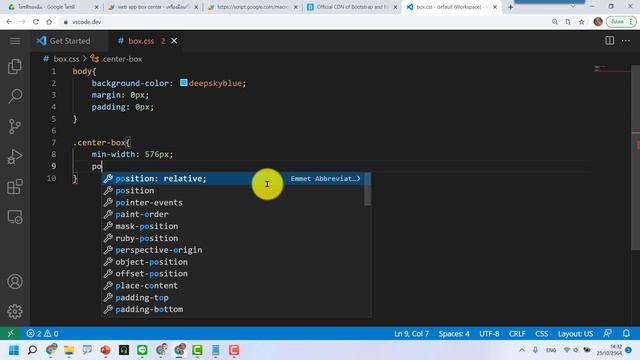Screen dimensions: 640x360
Task: Click the 'Ln 9, Col 7' status entry
Action: pyautogui.click(x=411, y=333)
